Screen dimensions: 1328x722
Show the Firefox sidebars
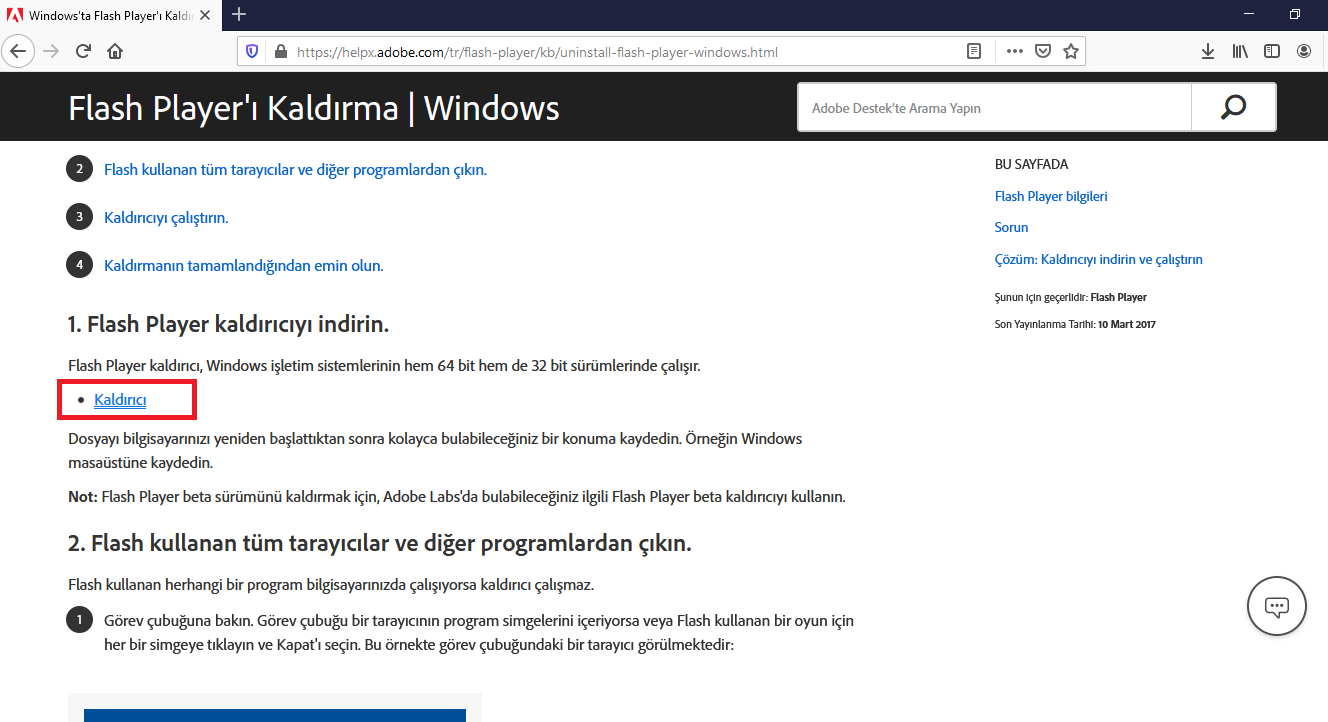click(x=1272, y=51)
